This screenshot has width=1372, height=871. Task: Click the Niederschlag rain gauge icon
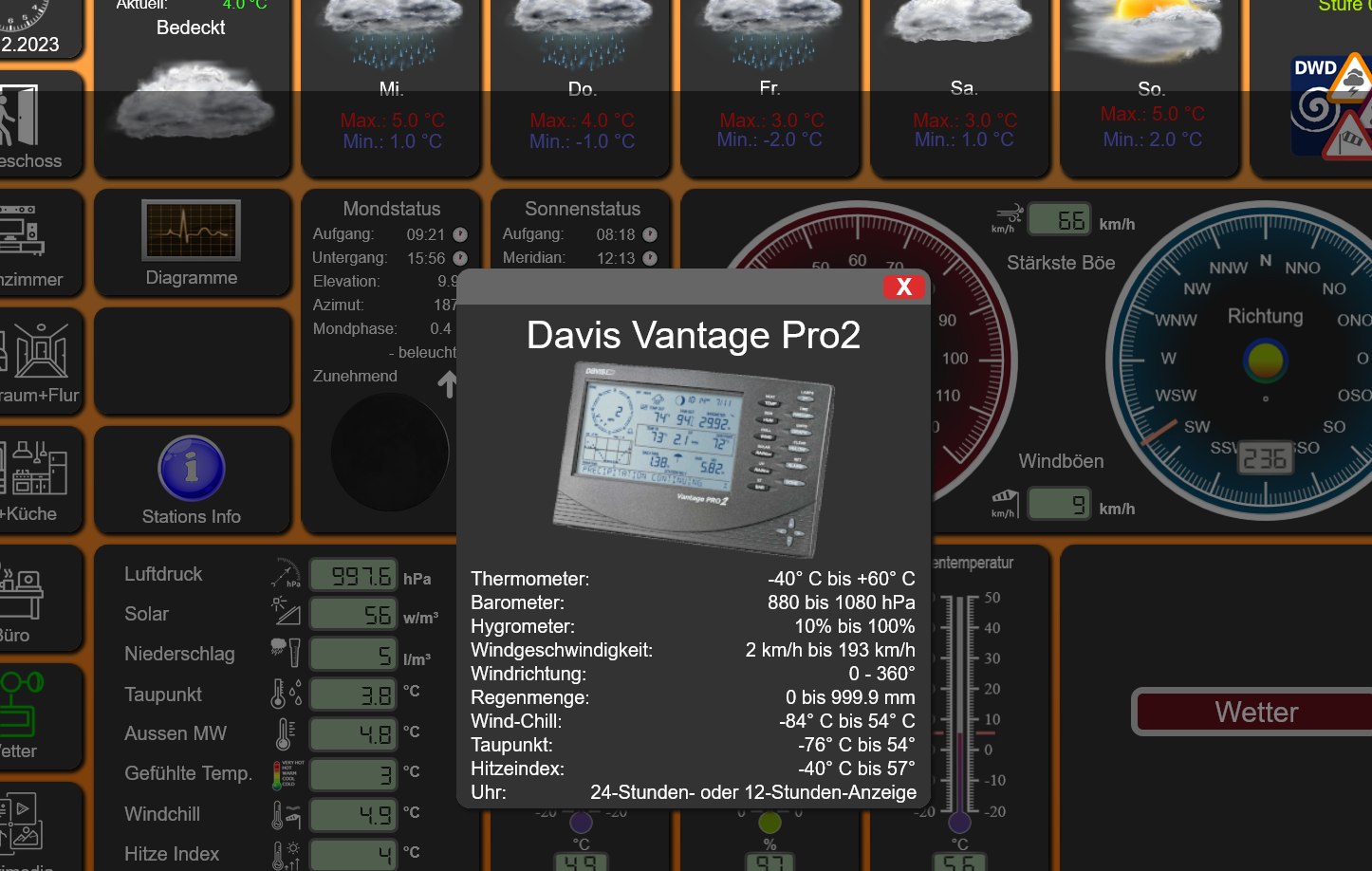tap(286, 653)
